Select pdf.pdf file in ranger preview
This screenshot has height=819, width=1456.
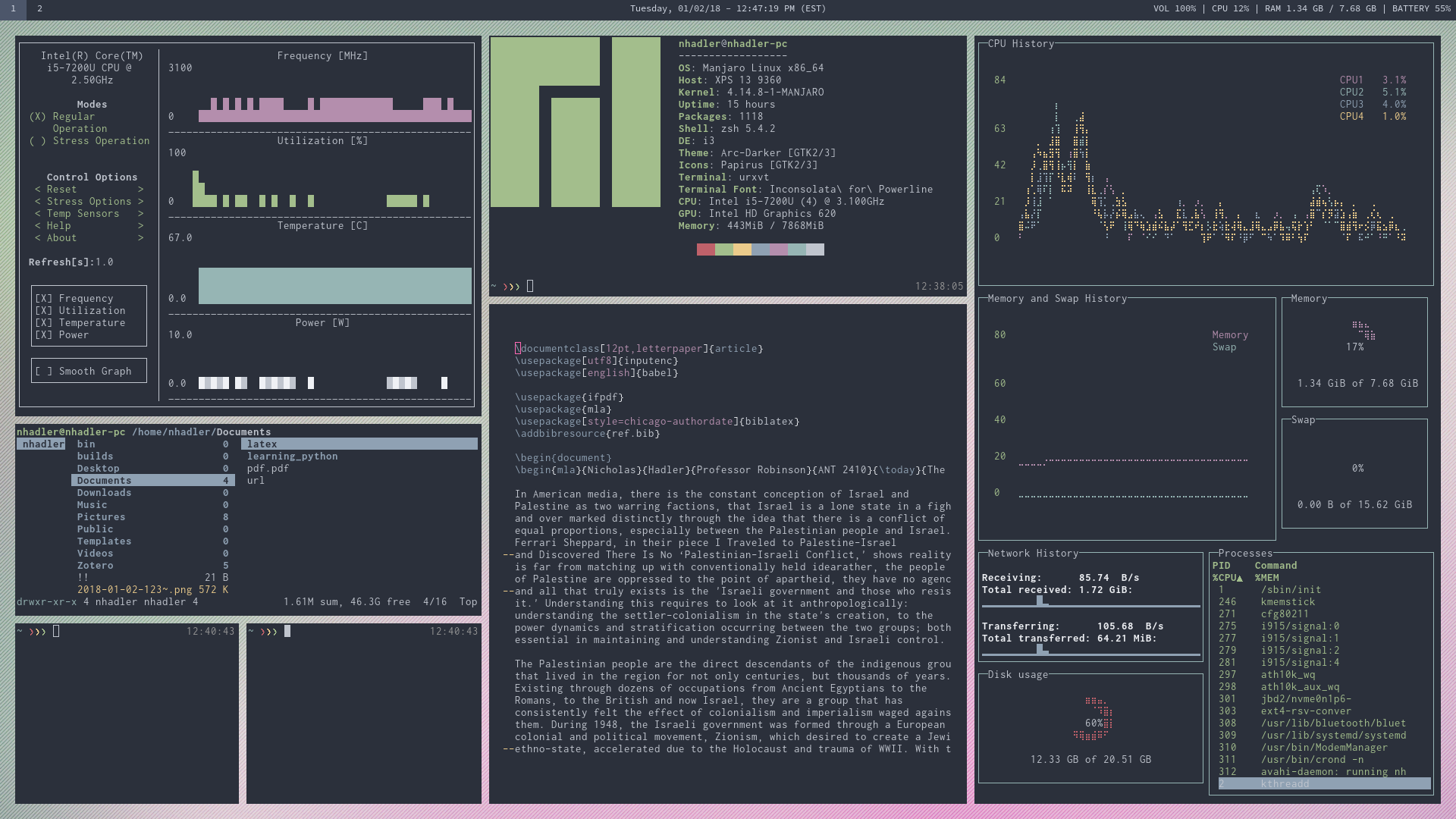268,469
